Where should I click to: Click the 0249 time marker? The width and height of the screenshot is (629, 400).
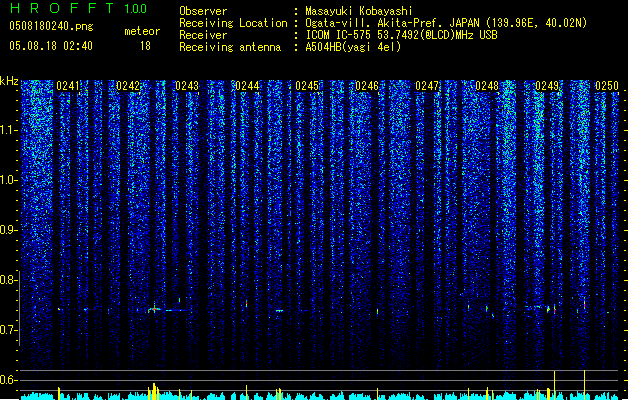click(x=547, y=86)
